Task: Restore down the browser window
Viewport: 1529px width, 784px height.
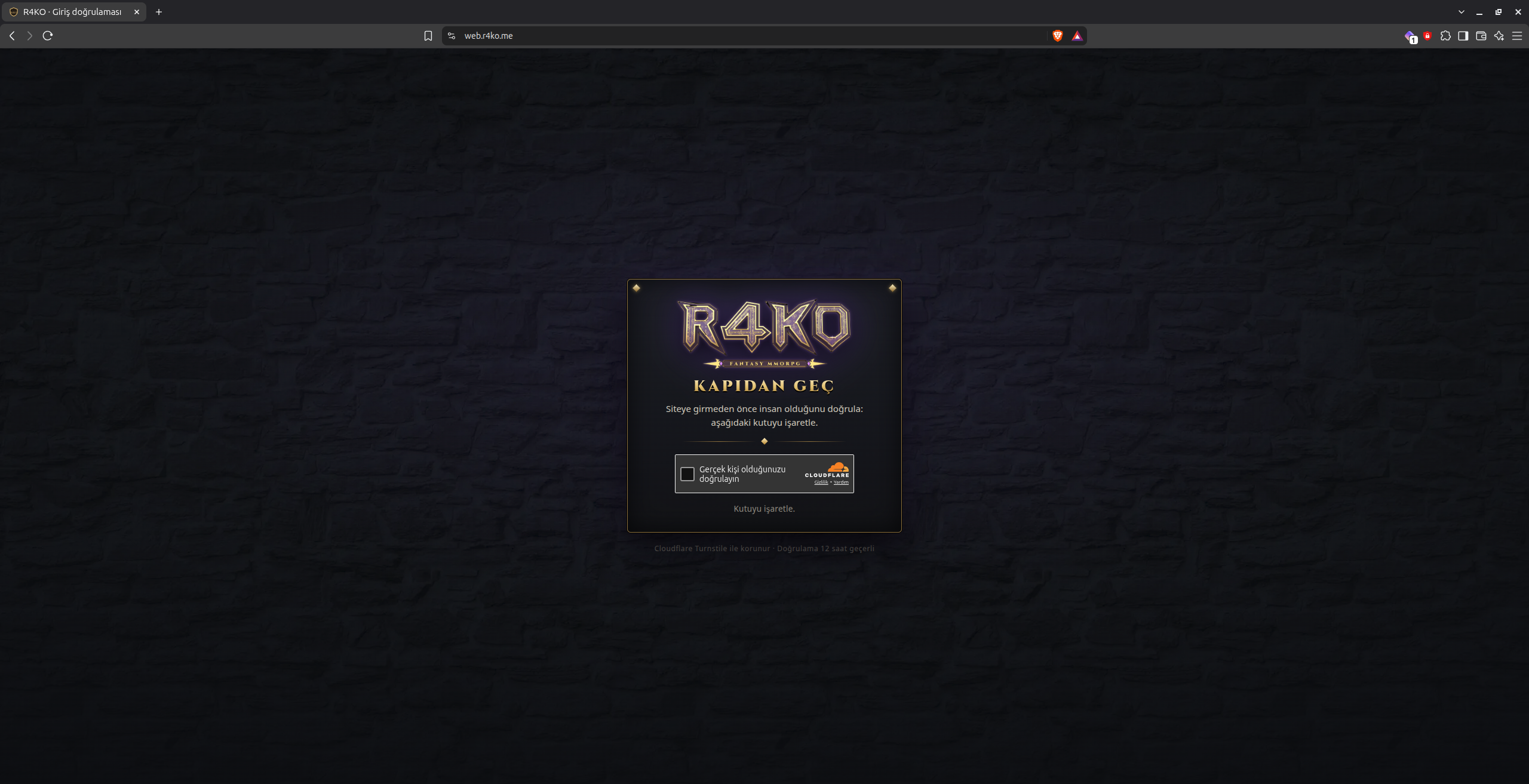Action: coord(1499,12)
